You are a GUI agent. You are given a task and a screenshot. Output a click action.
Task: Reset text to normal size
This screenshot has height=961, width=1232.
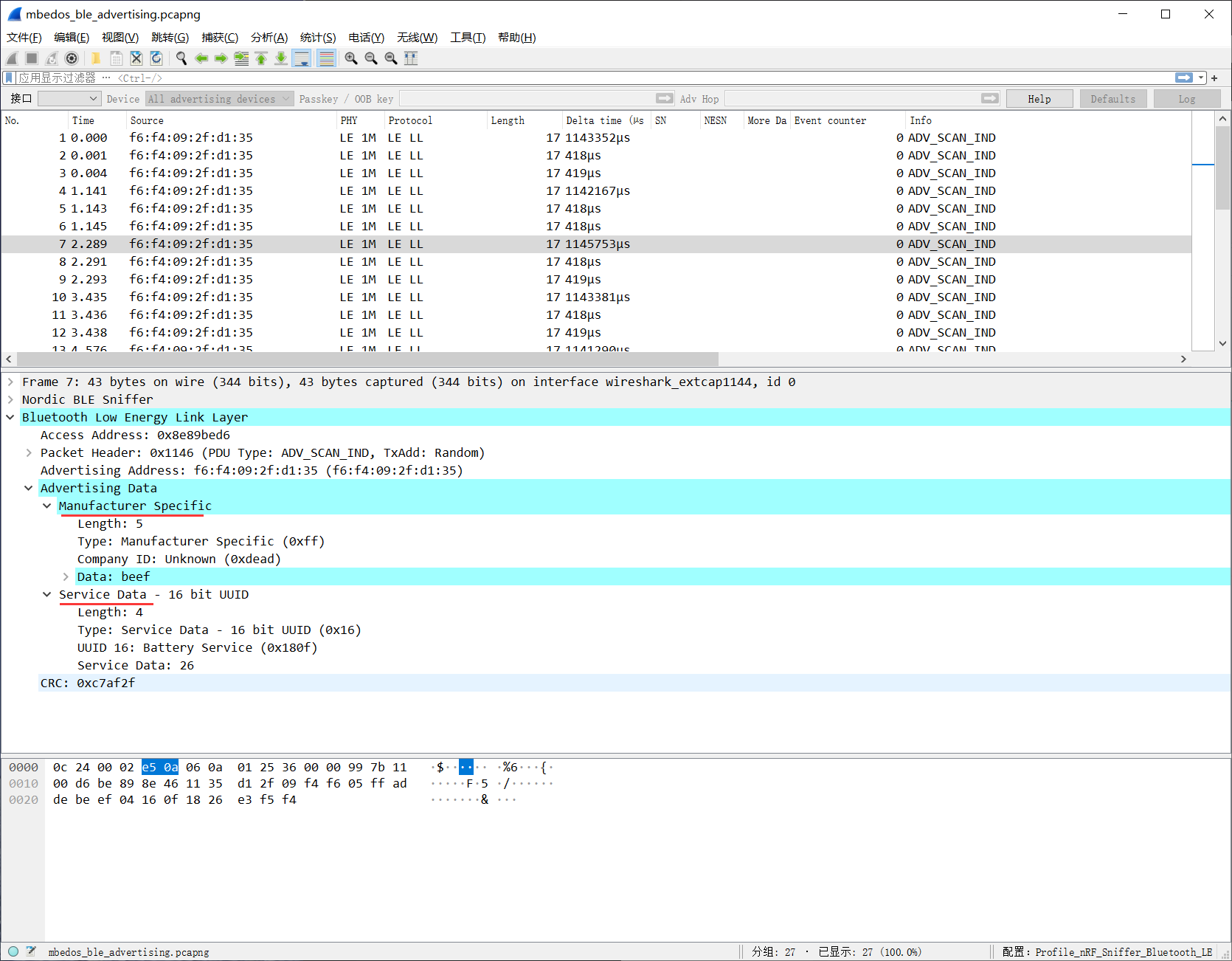click(x=391, y=58)
